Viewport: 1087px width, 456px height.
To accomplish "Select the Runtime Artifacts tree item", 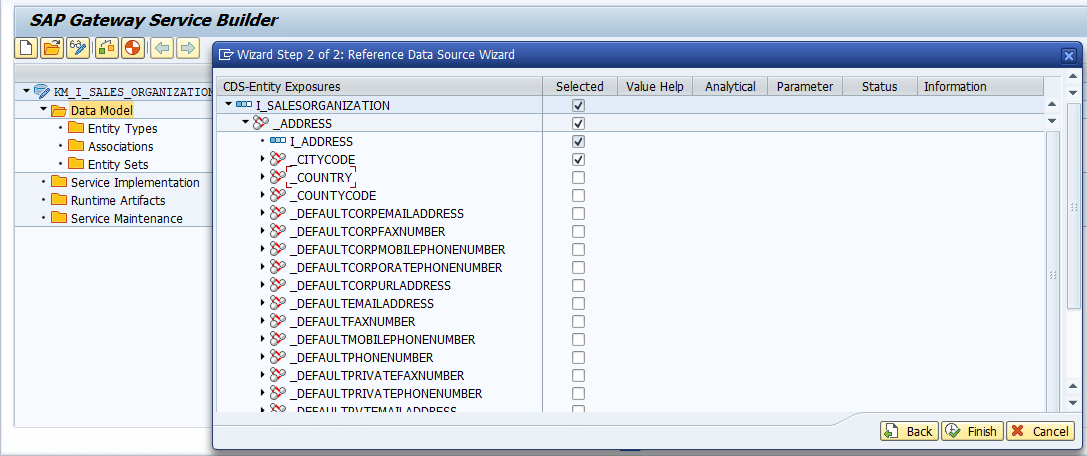I will coord(118,200).
